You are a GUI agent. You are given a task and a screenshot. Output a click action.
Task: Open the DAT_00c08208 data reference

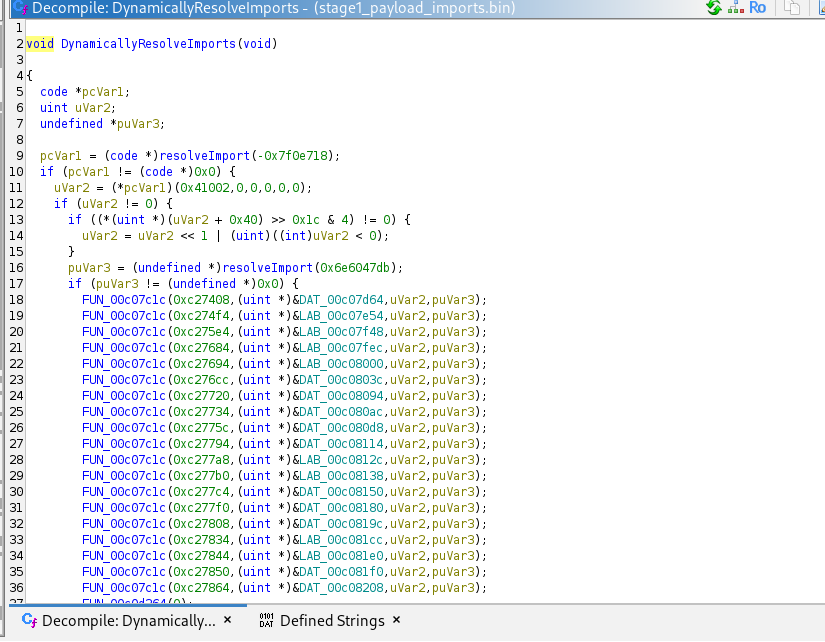pos(341,587)
